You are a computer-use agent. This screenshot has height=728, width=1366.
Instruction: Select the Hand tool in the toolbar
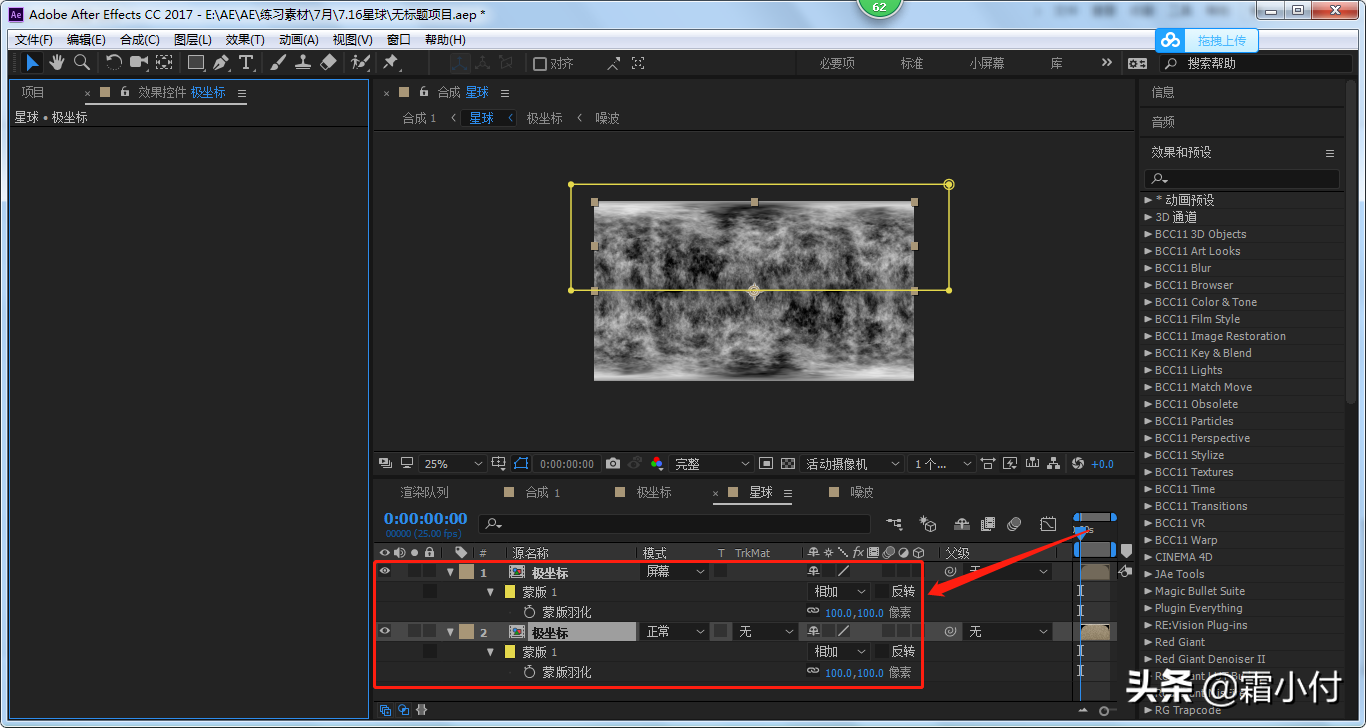click(x=57, y=63)
